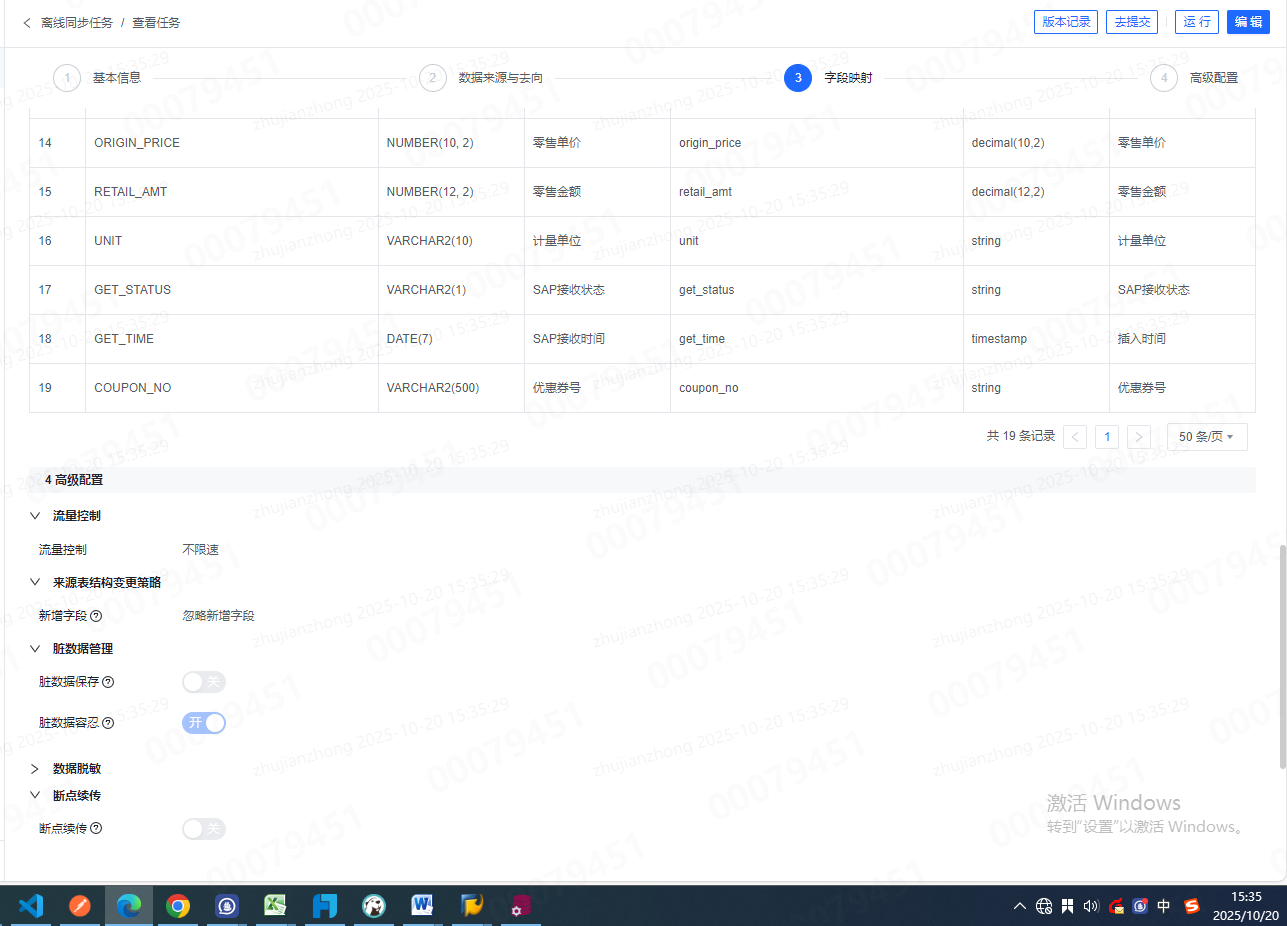This screenshot has width=1287, height=926.
Task: Go to next page in table pagination
Action: click(1138, 437)
